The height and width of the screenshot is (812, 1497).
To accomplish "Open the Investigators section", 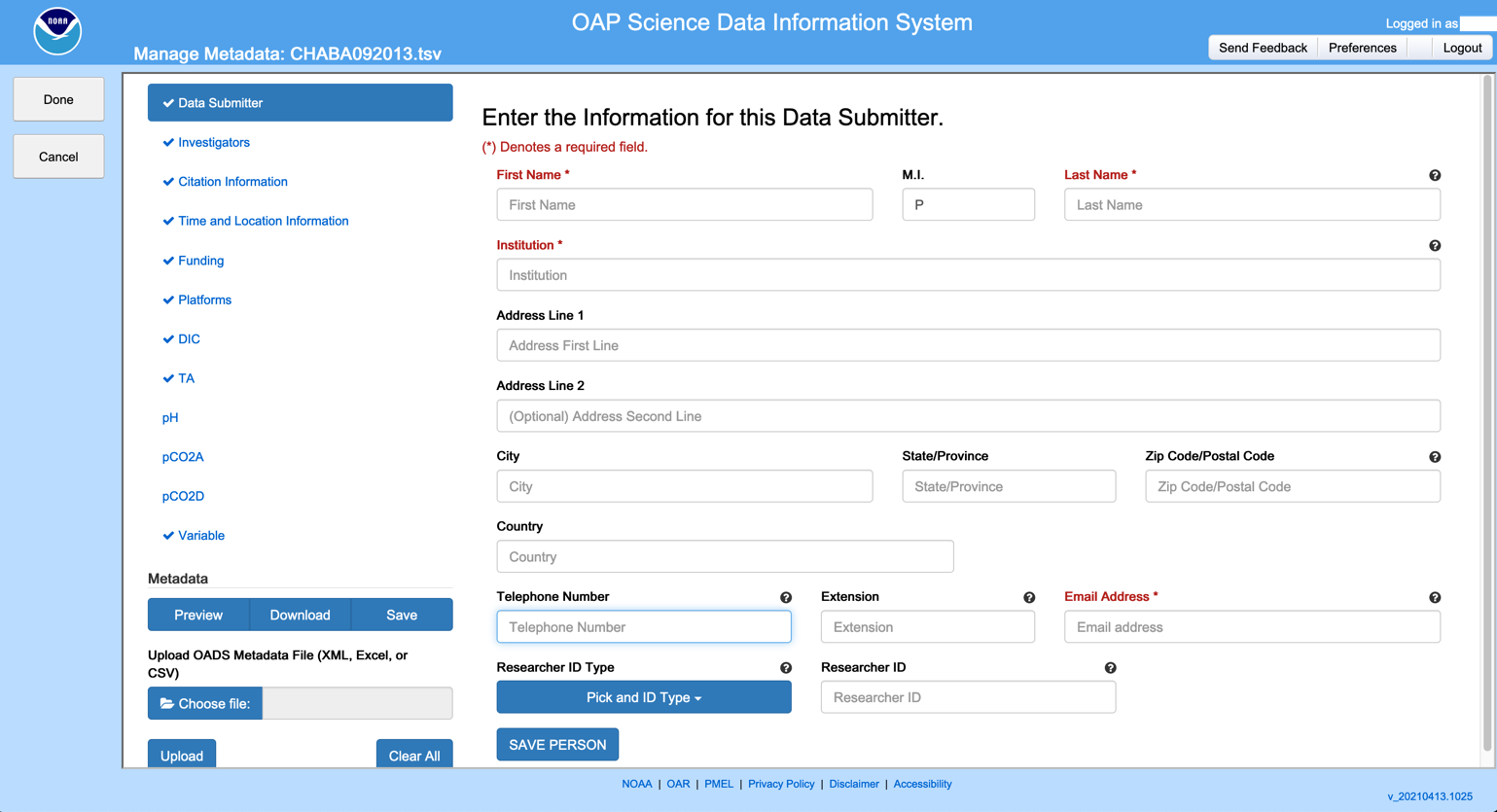I will [214, 142].
